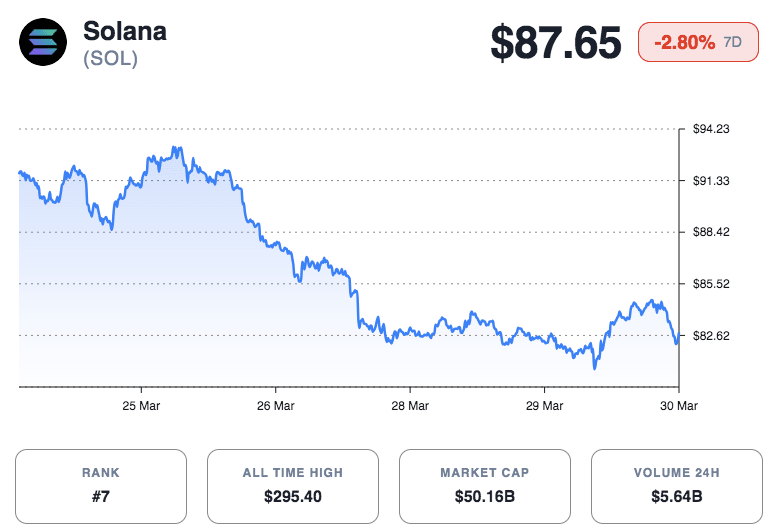This screenshot has height=530, width=782.
Task: Click the 30 Mar date marker
Action: point(678,406)
